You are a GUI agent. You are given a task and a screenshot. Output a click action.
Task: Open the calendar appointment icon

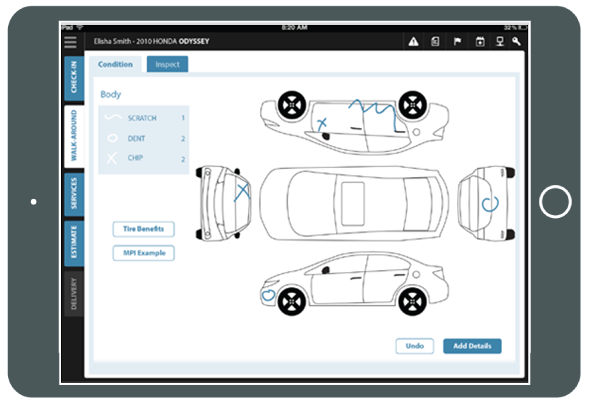pyautogui.click(x=480, y=41)
